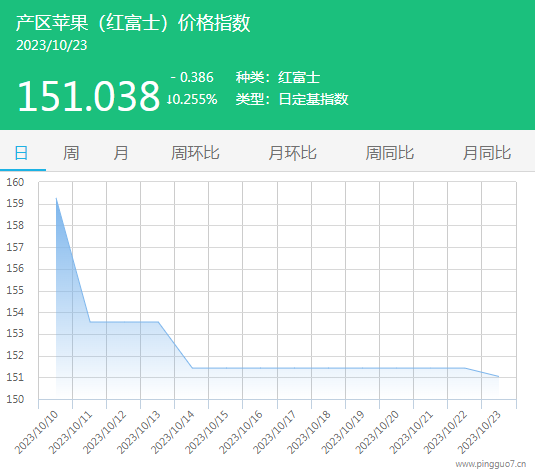
Task: Open the 月 monthly tab
Action: point(121,153)
